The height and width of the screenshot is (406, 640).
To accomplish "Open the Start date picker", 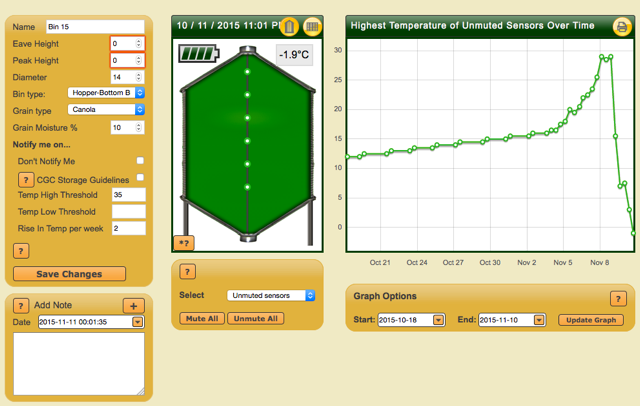I will (438, 320).
